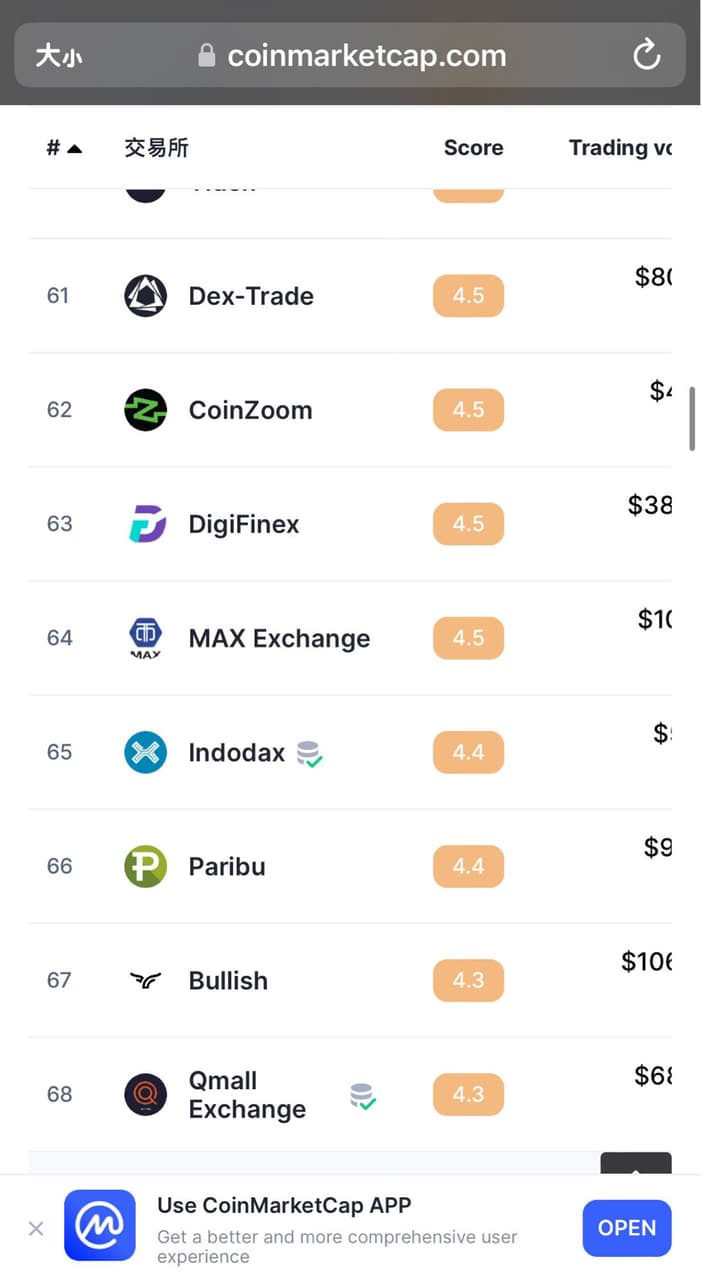This screenshot has width=701, height=1280.
Task: Click Qmall Exchange proof-of-reserves badge icon
Action: (363, 1096)
